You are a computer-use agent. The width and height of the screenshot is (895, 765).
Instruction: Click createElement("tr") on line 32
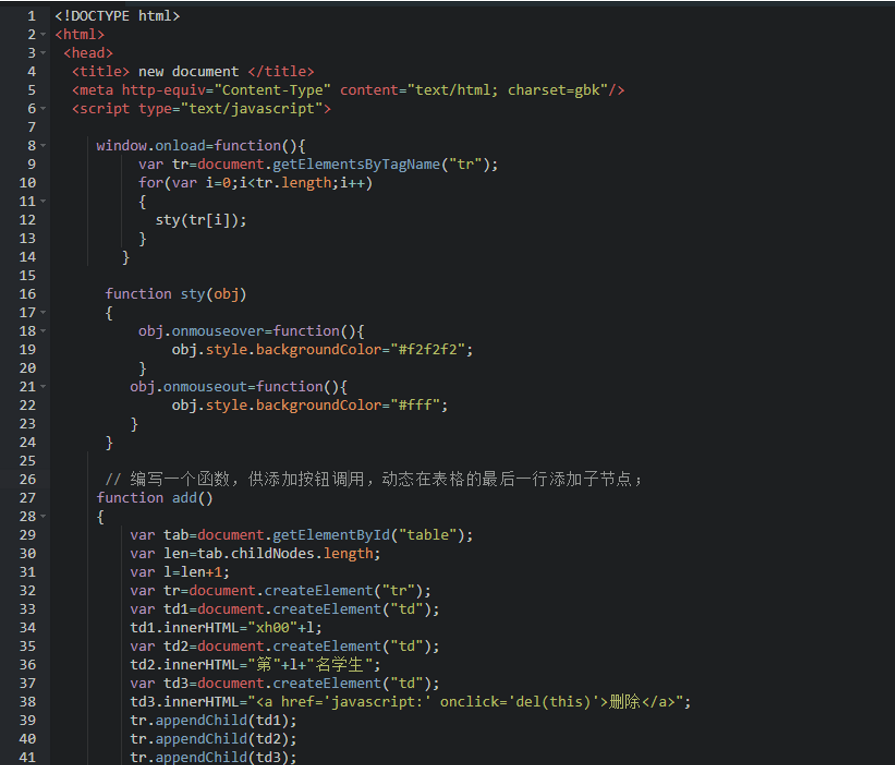point(344,591)
